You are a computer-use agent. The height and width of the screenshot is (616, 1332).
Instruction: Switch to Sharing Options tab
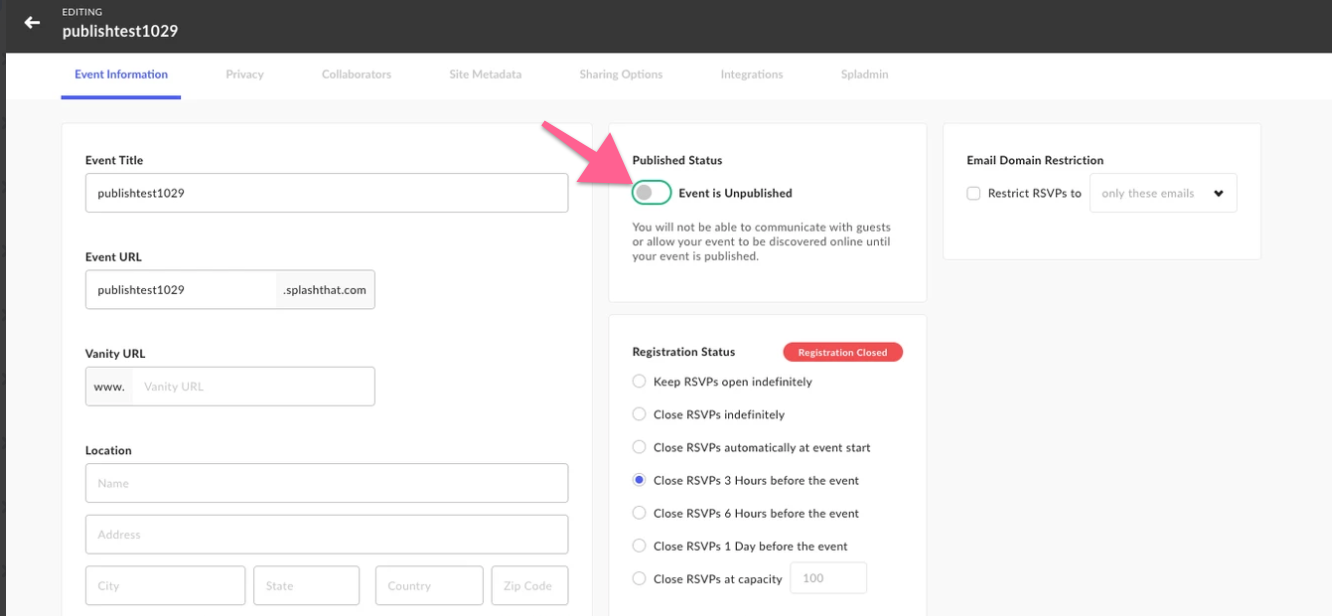pos(621,74)
